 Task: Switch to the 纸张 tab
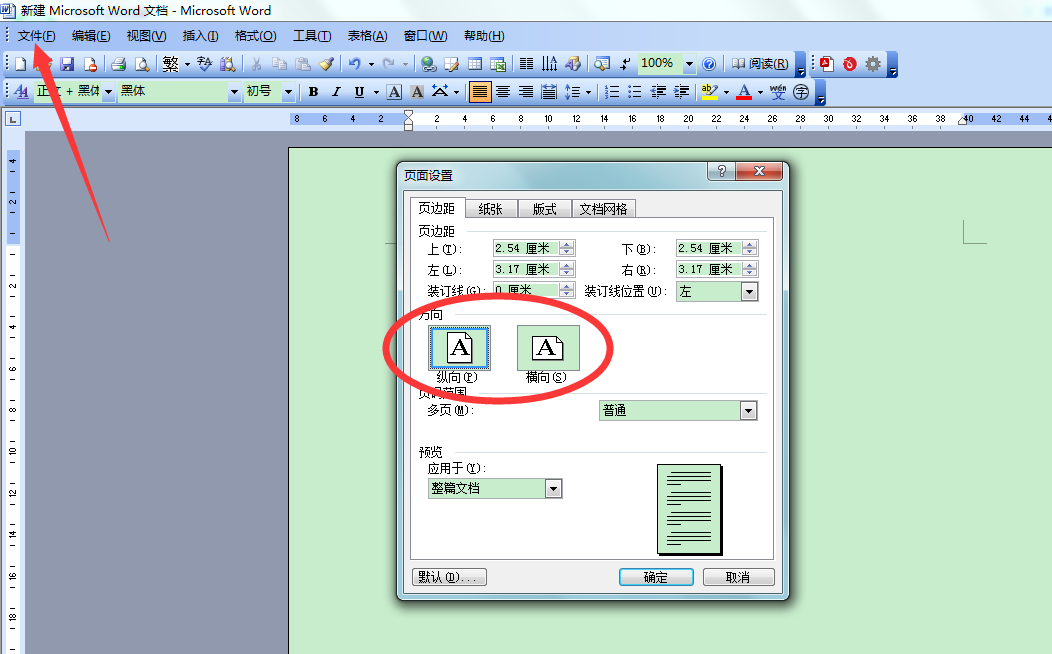point(493,208)
